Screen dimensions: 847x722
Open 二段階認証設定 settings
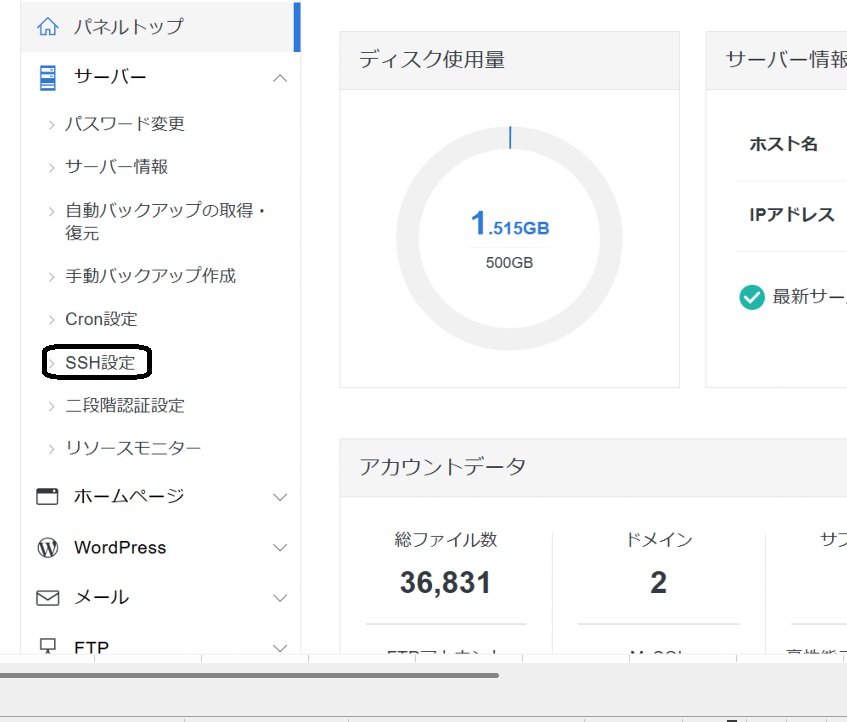tap(125, 406)
